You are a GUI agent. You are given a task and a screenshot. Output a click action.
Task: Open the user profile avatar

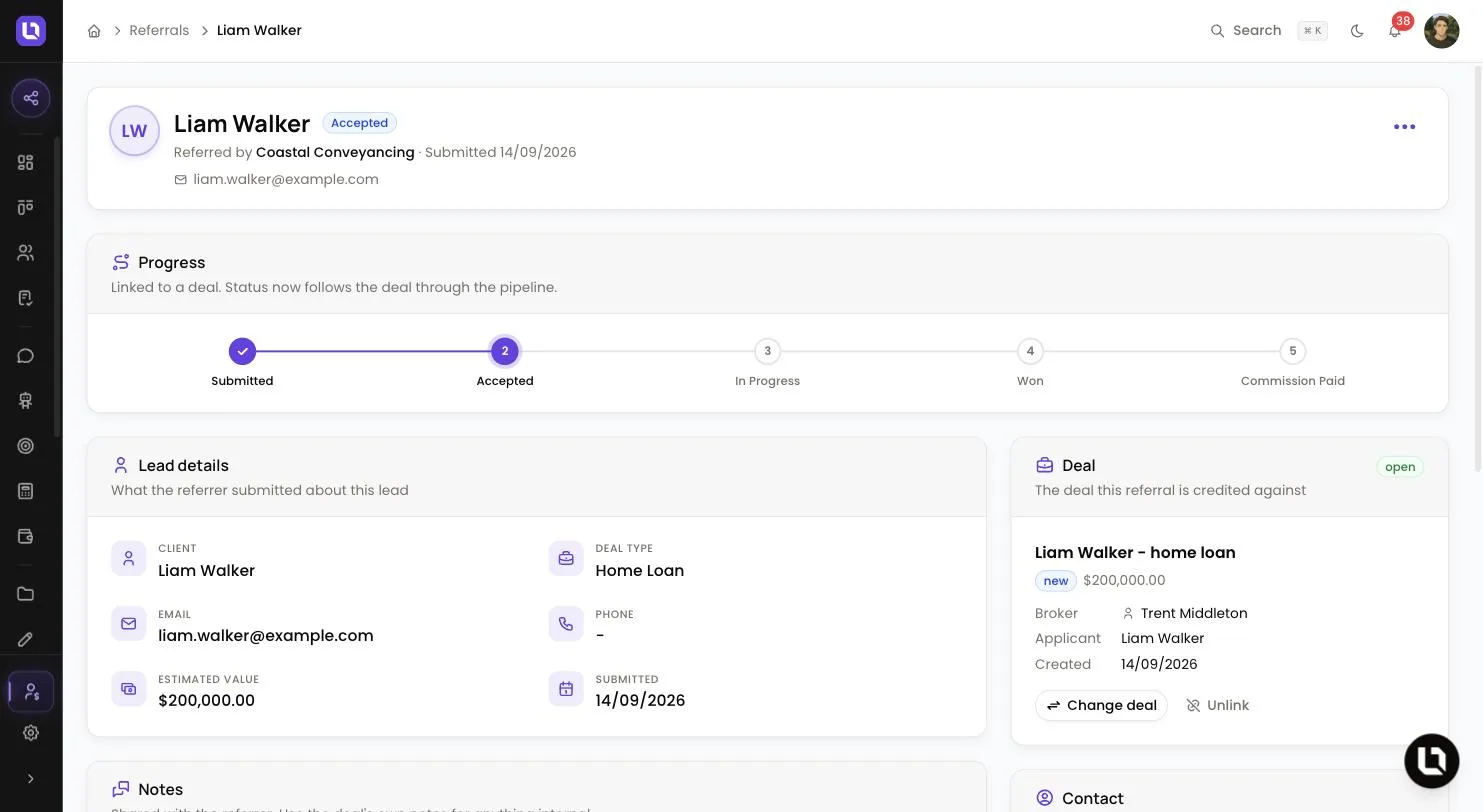coord(1441,31)
